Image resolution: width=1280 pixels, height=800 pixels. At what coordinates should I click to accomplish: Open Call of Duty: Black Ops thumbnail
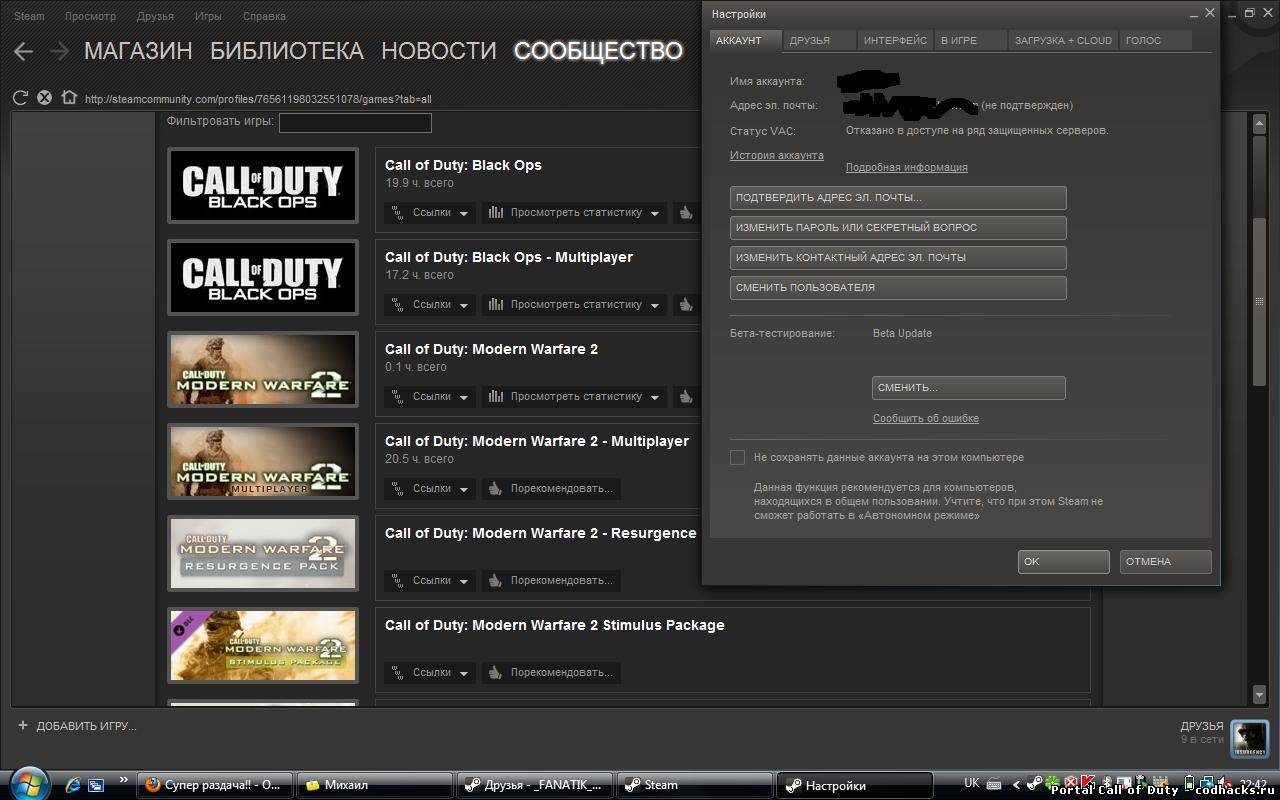[263, 185]
